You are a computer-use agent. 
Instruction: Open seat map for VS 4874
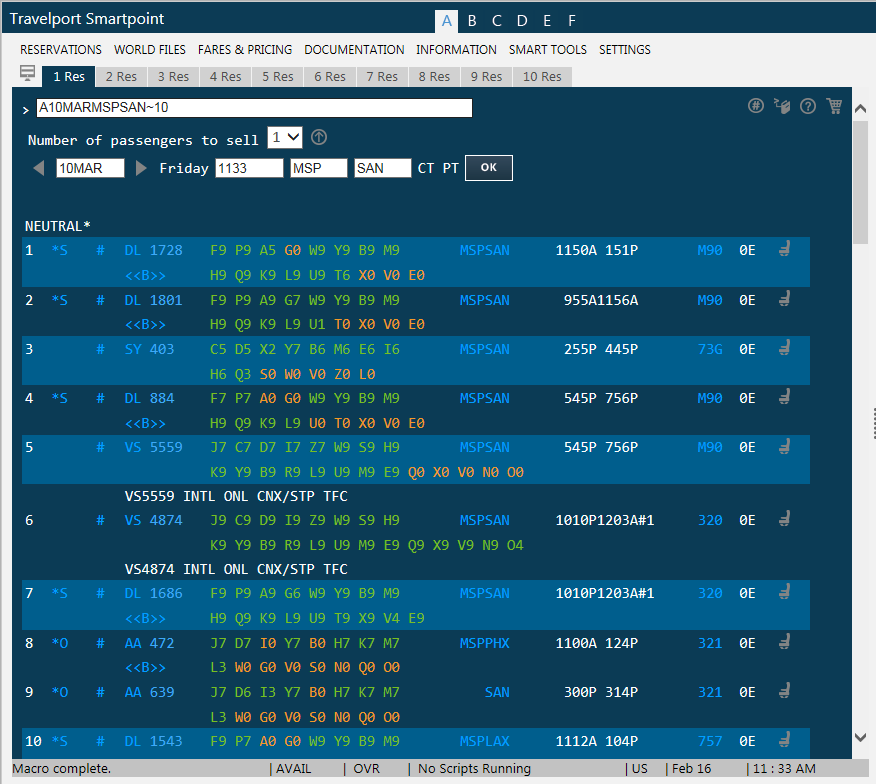tap(784, 520)
